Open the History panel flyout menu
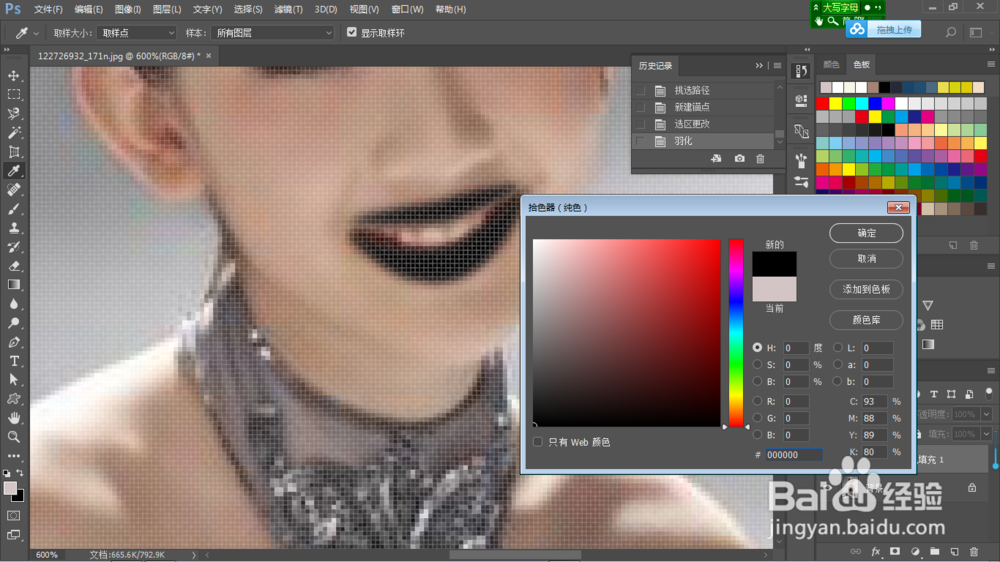 coord(777,66)
